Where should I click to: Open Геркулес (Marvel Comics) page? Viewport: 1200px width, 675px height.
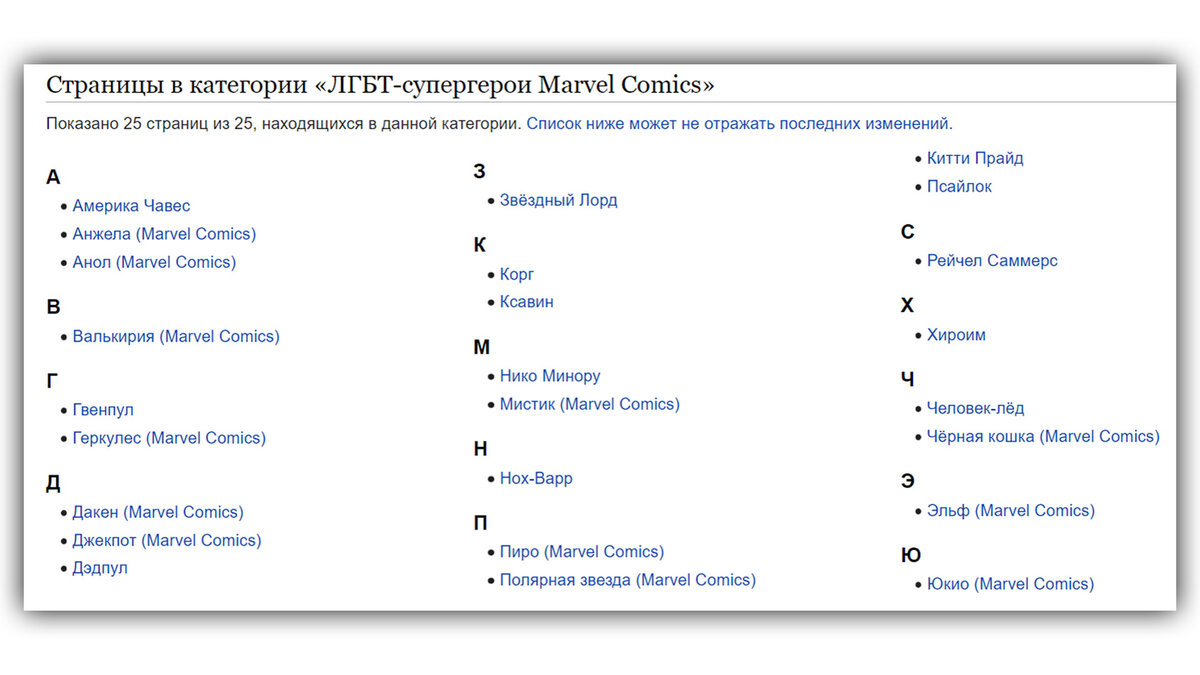click(x=169, y=438)
